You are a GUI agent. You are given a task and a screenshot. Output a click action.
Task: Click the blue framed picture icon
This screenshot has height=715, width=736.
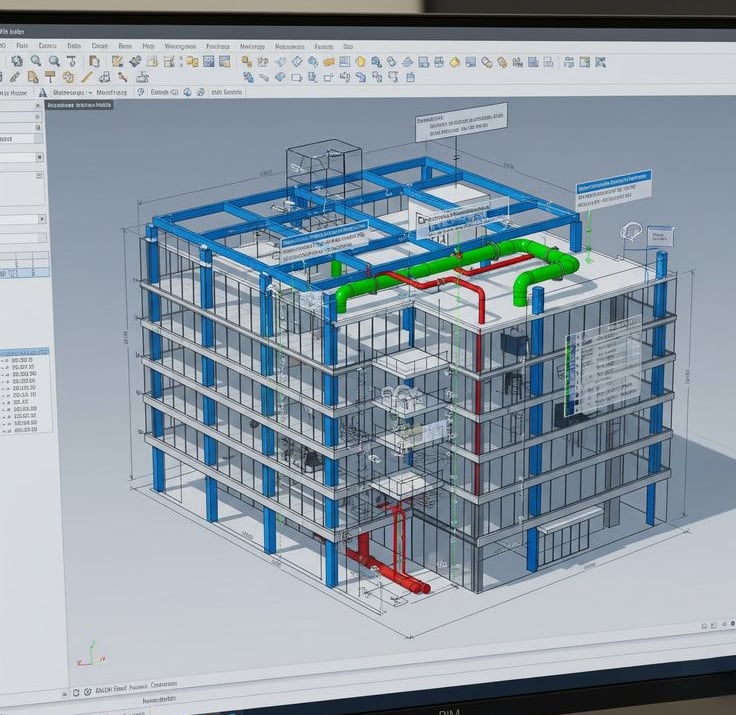(x=209, y=62)
